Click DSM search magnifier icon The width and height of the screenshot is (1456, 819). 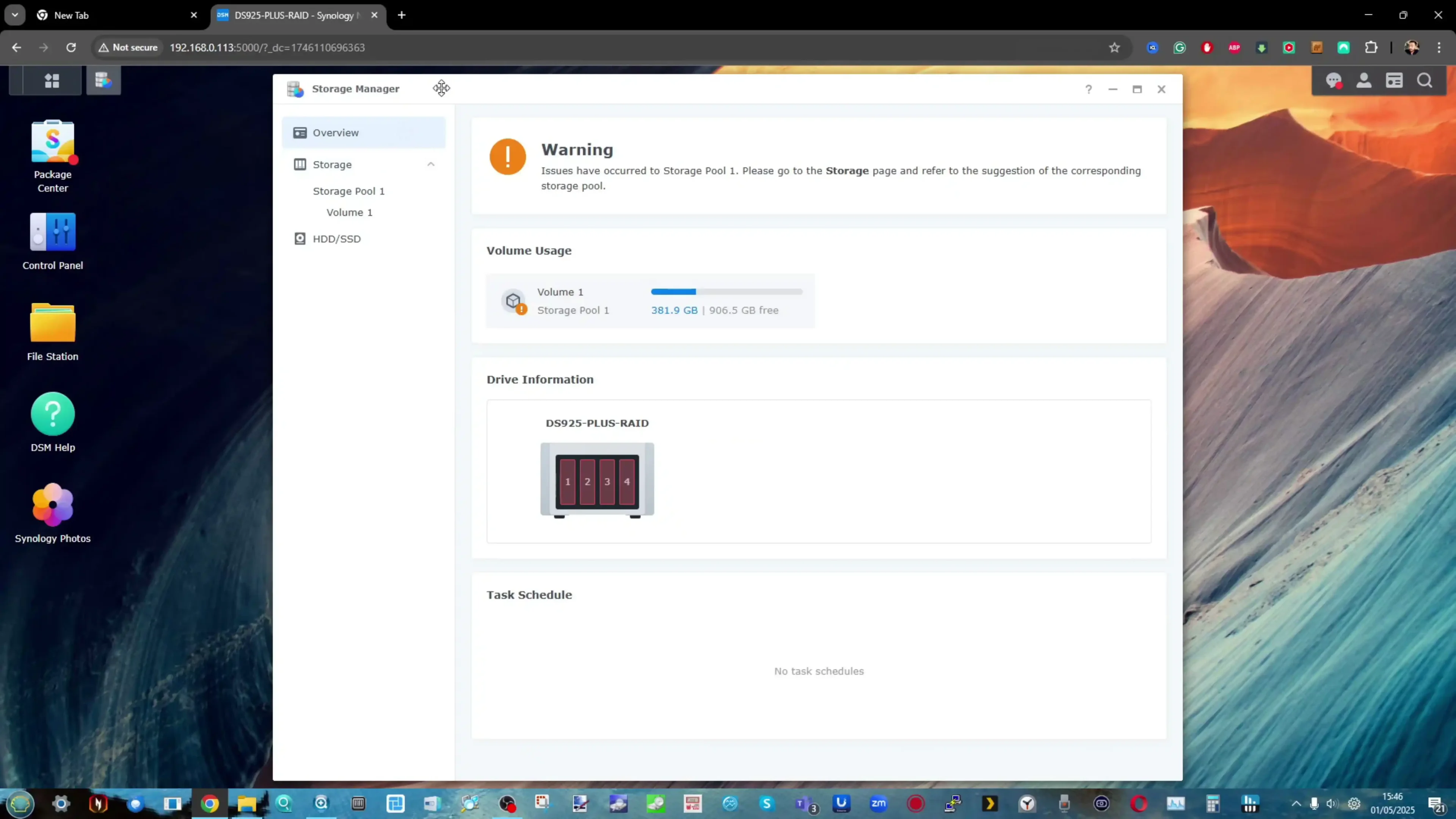click(1425, 81)
